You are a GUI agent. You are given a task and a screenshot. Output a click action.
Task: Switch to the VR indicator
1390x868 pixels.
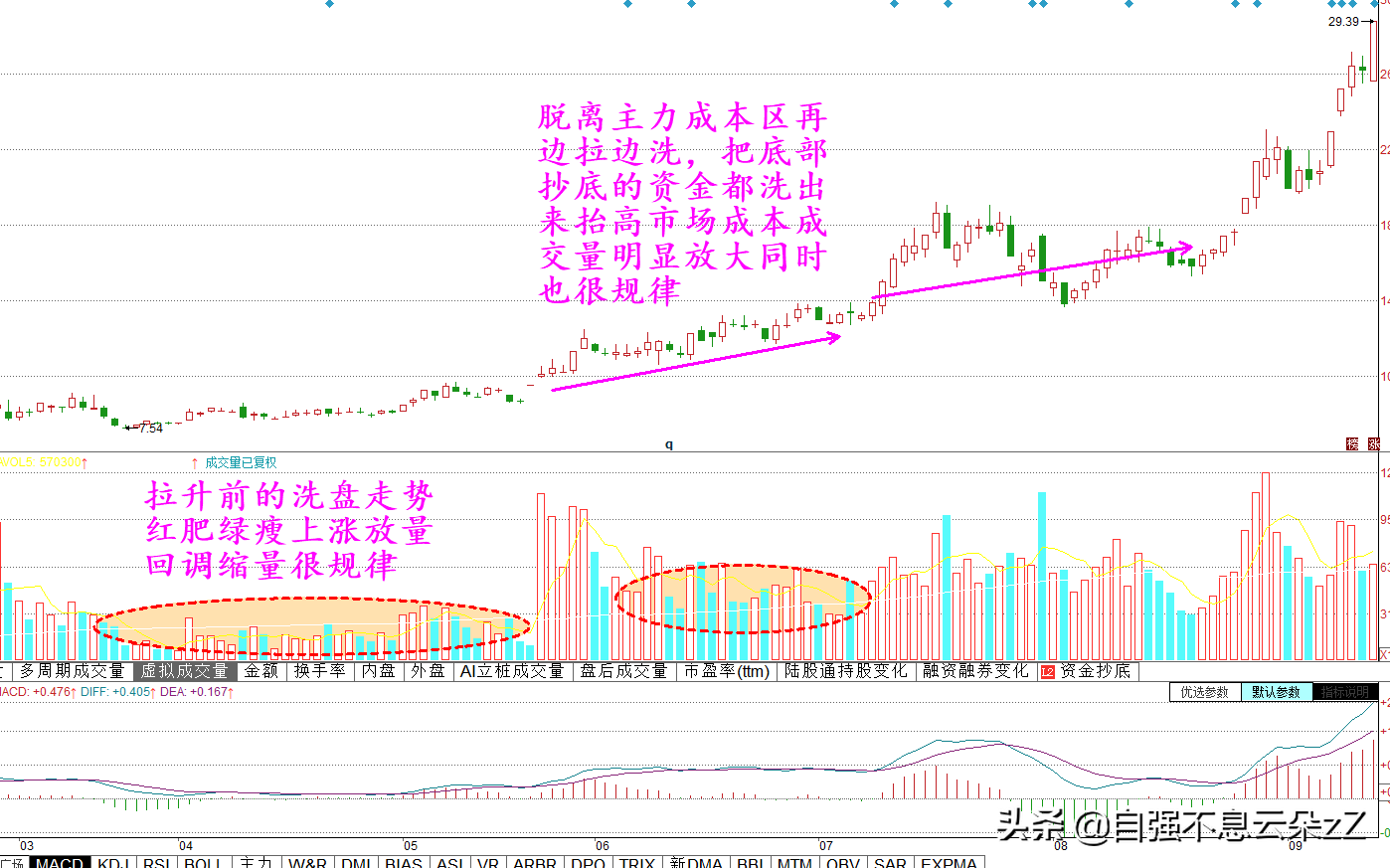pos(488,862)
